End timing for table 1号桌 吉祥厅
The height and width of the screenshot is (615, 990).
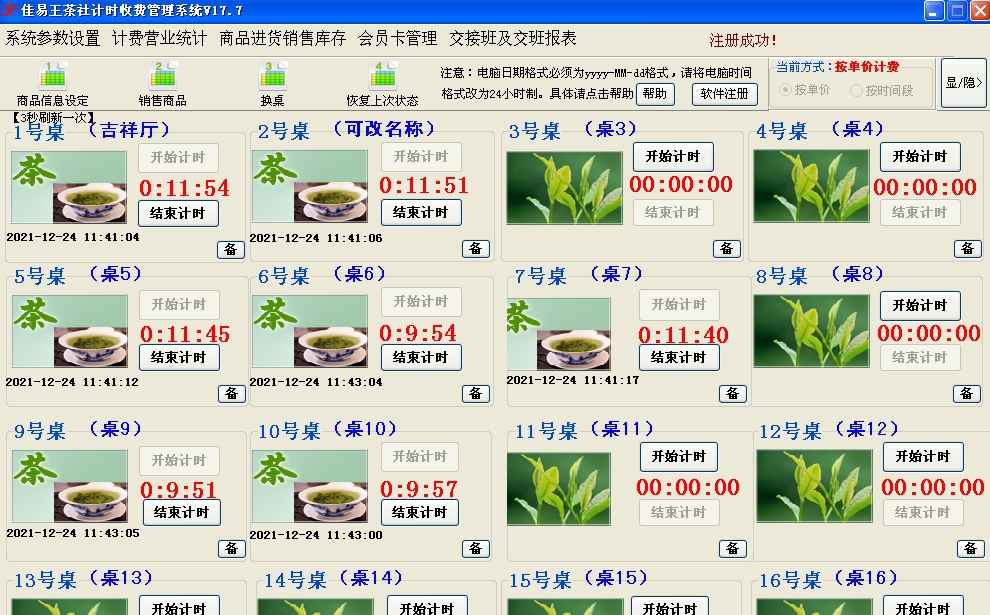click(177, 212)
